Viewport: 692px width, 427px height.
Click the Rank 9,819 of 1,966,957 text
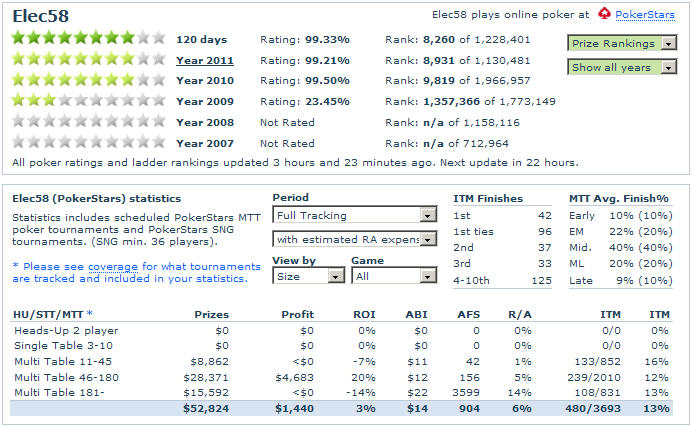(458, 81)
